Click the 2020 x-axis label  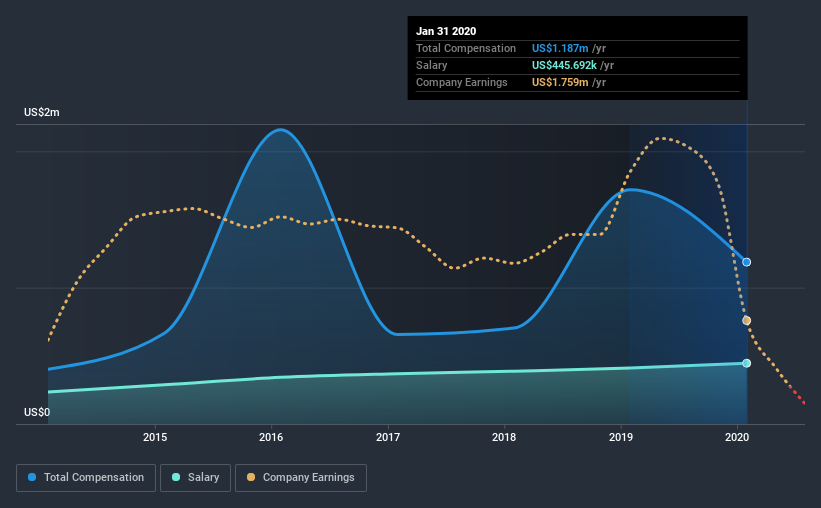tap(737, 437)
